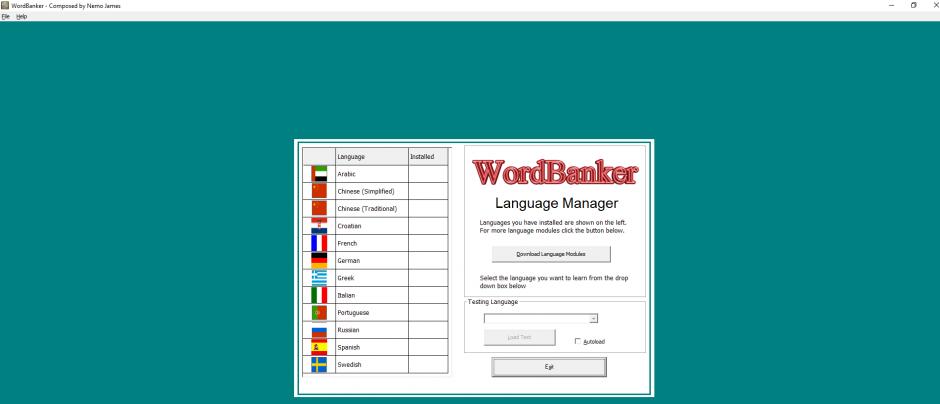Click the Exit button
This screenshot has width=940, height=404.
(x=549, y=367)
